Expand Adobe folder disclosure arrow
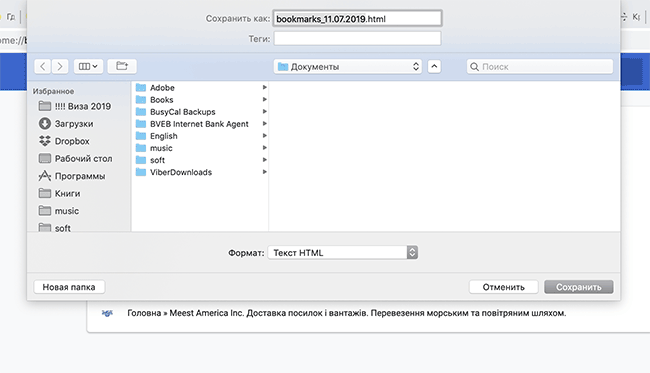This screenshot has height=373, width=650. pyautogui.click(x=264, y=87)
